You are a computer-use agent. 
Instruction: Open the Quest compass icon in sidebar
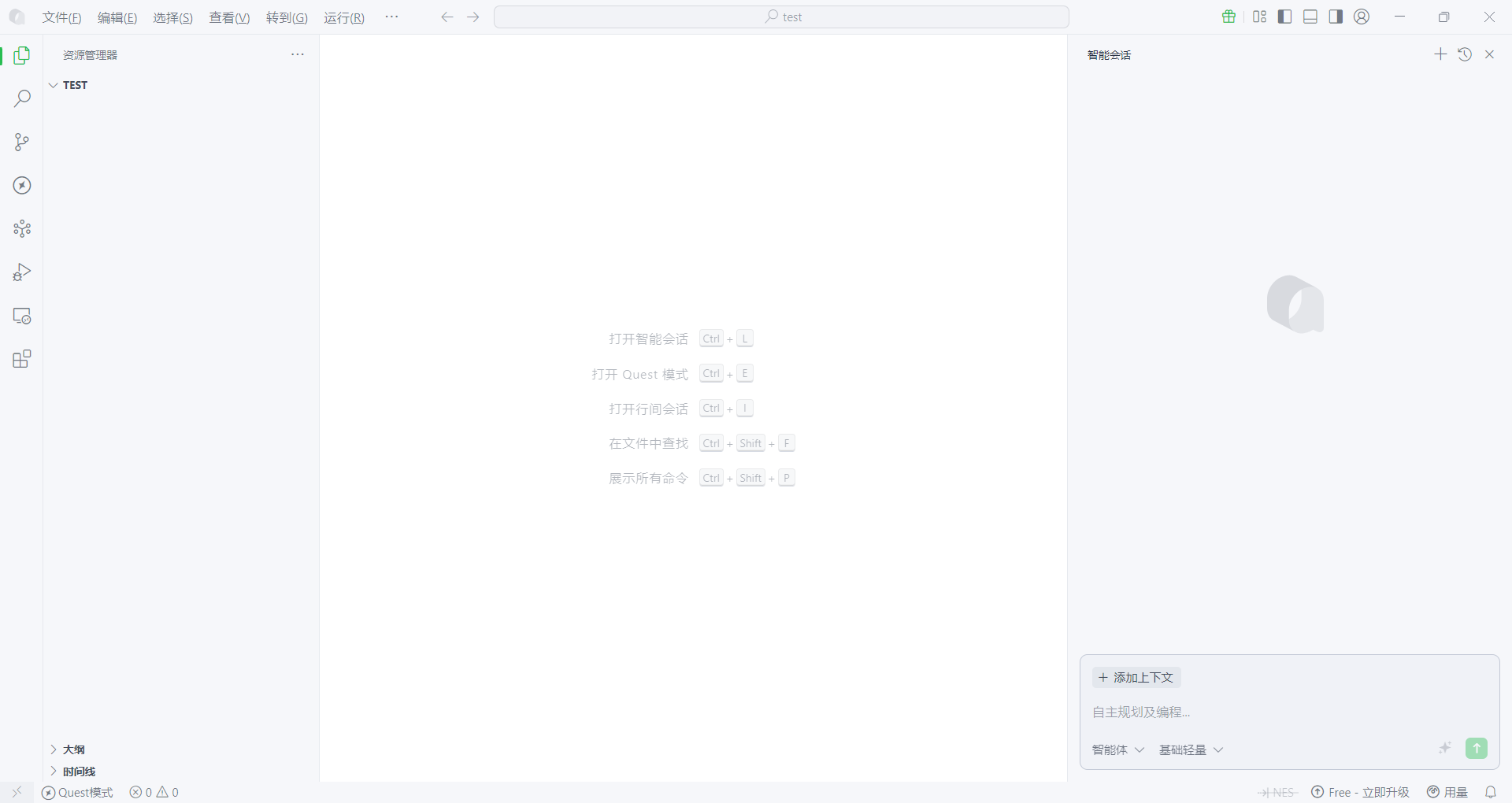point(22,185)
